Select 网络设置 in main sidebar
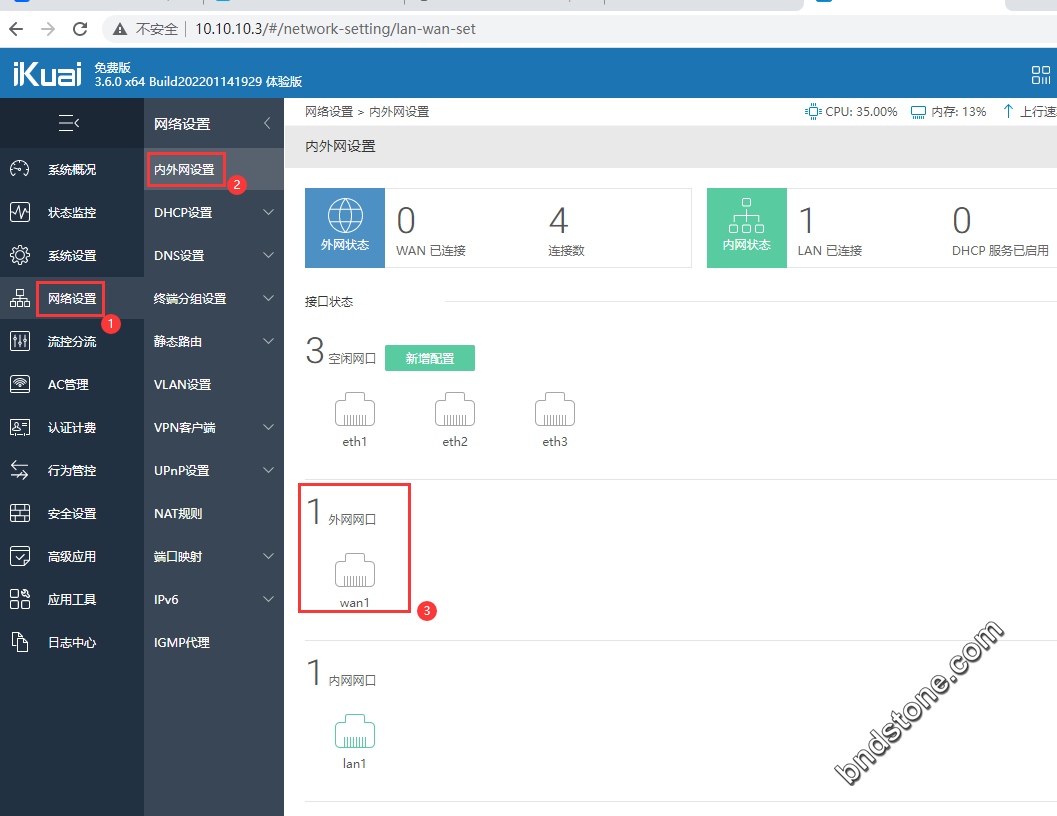Screen dimensions: 1057x816 point(71,298)
